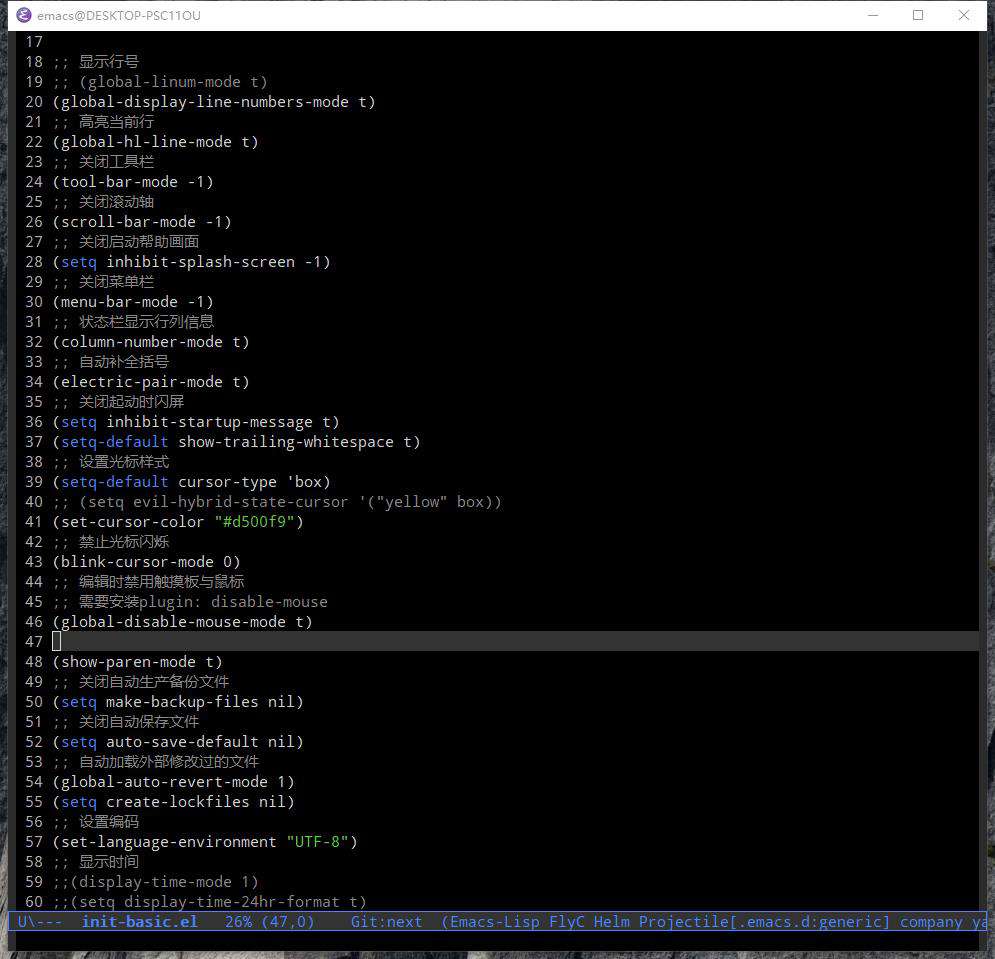Click the commented display-time-24hr-format line

209,902
